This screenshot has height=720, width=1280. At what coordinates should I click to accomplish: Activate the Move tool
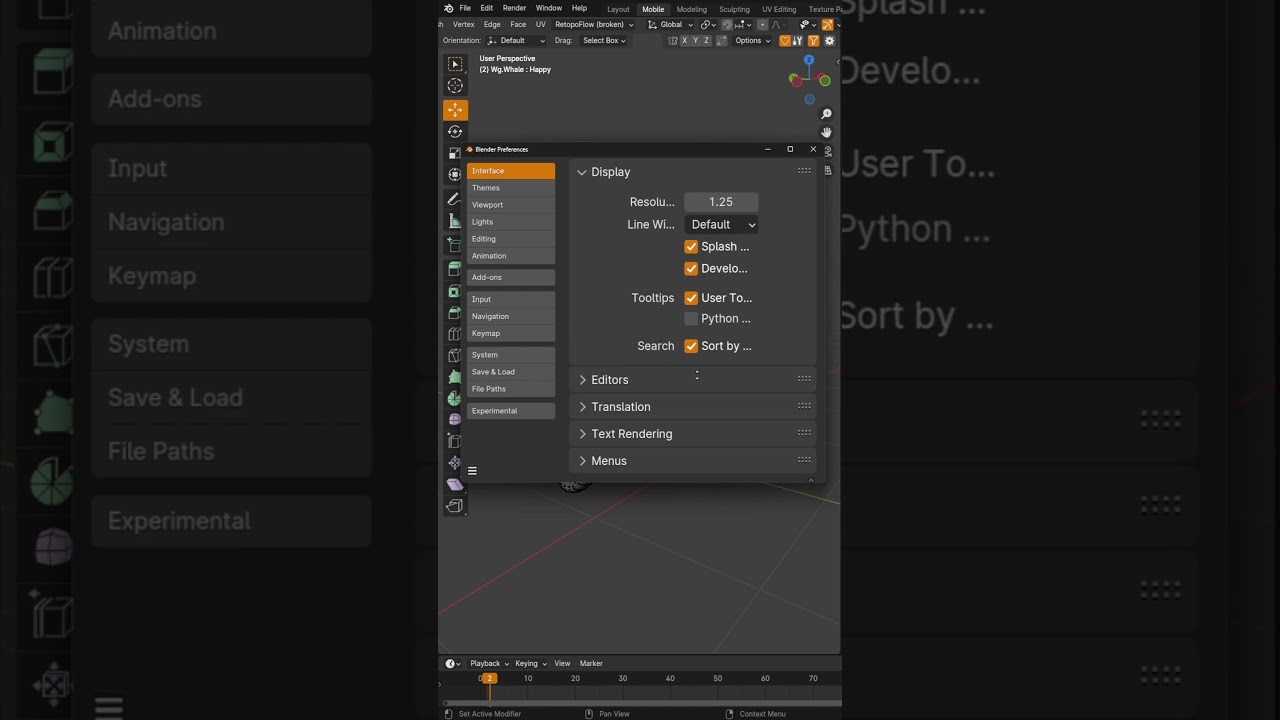(x=455, y=110)
